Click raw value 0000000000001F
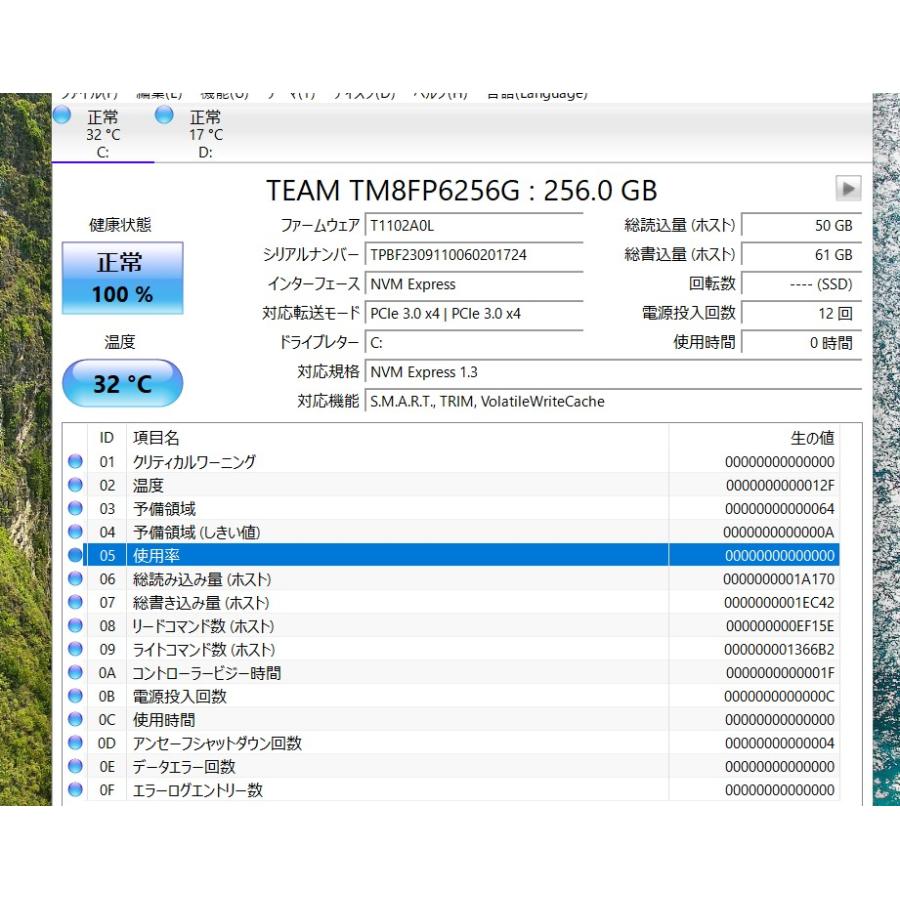The width and height of the screenshot is (900, 900). coord(780,673)
